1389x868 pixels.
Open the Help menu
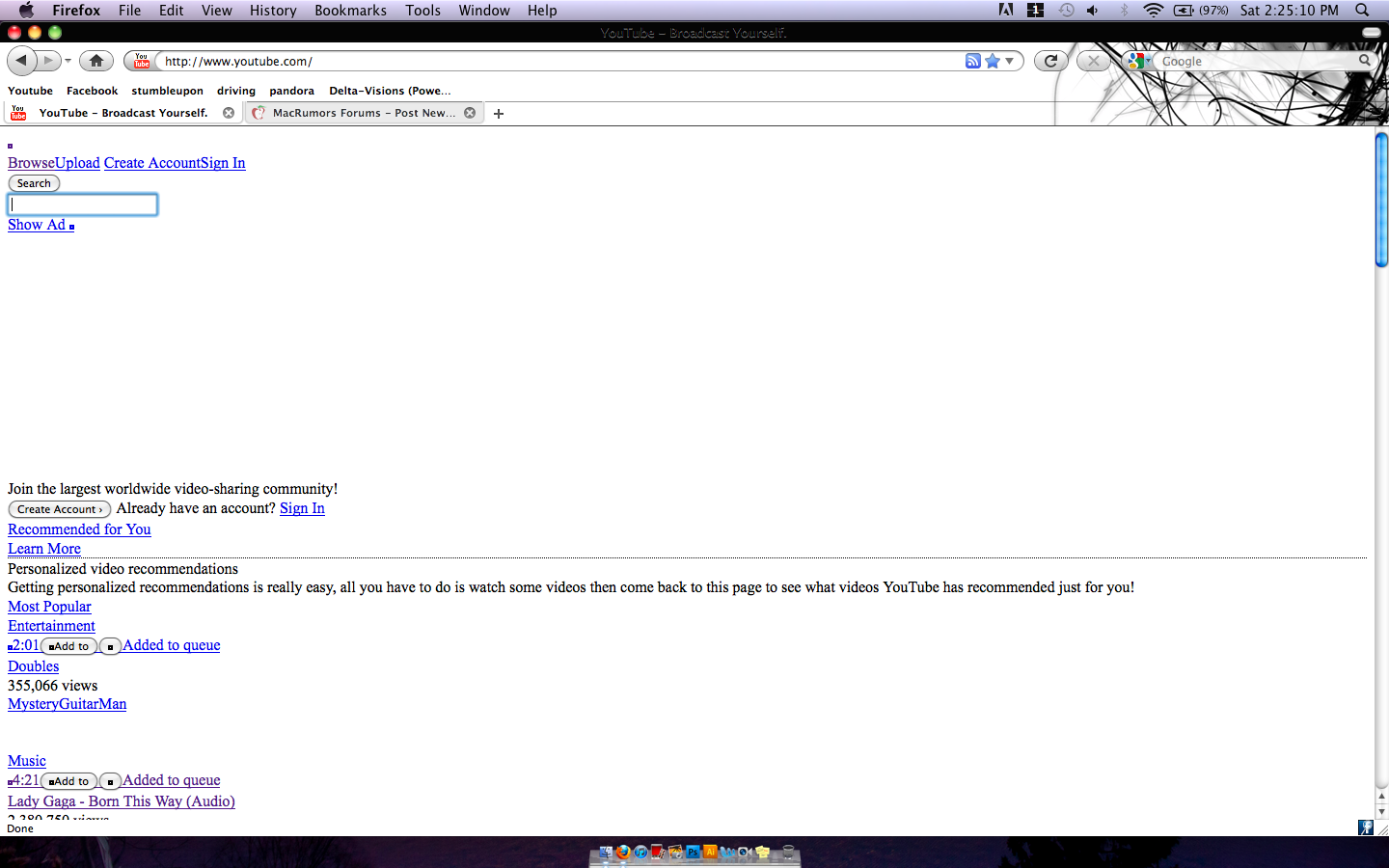coord(542,10)
